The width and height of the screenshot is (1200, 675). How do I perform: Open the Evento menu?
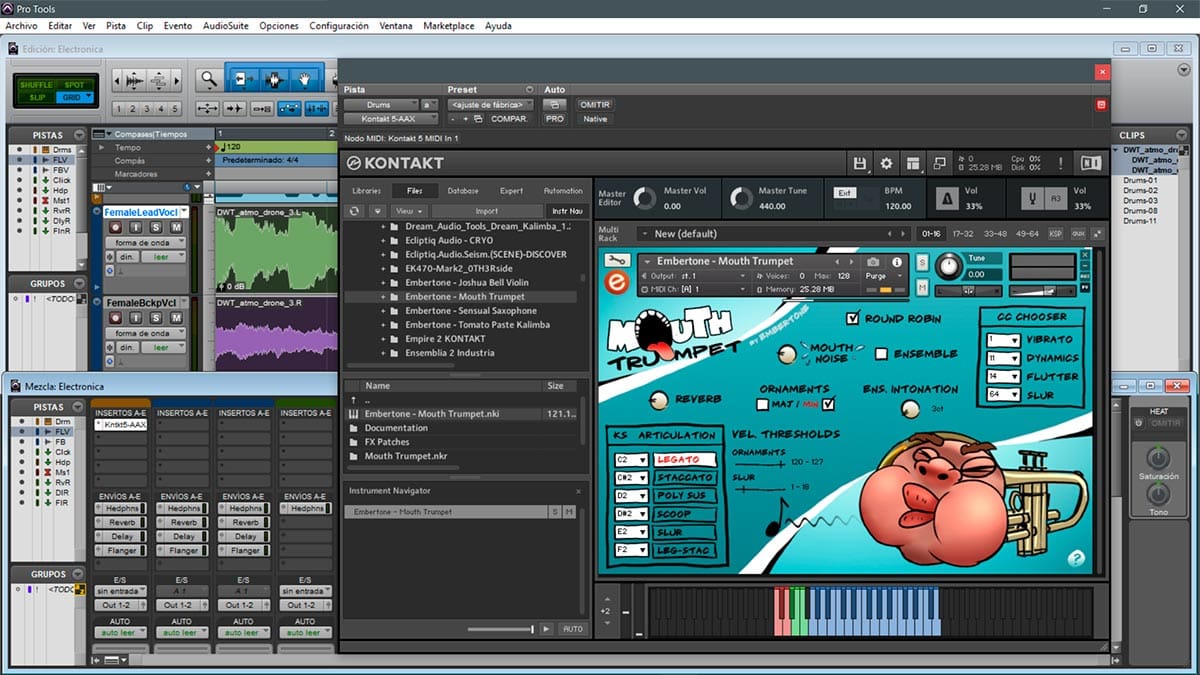point(178,25)
